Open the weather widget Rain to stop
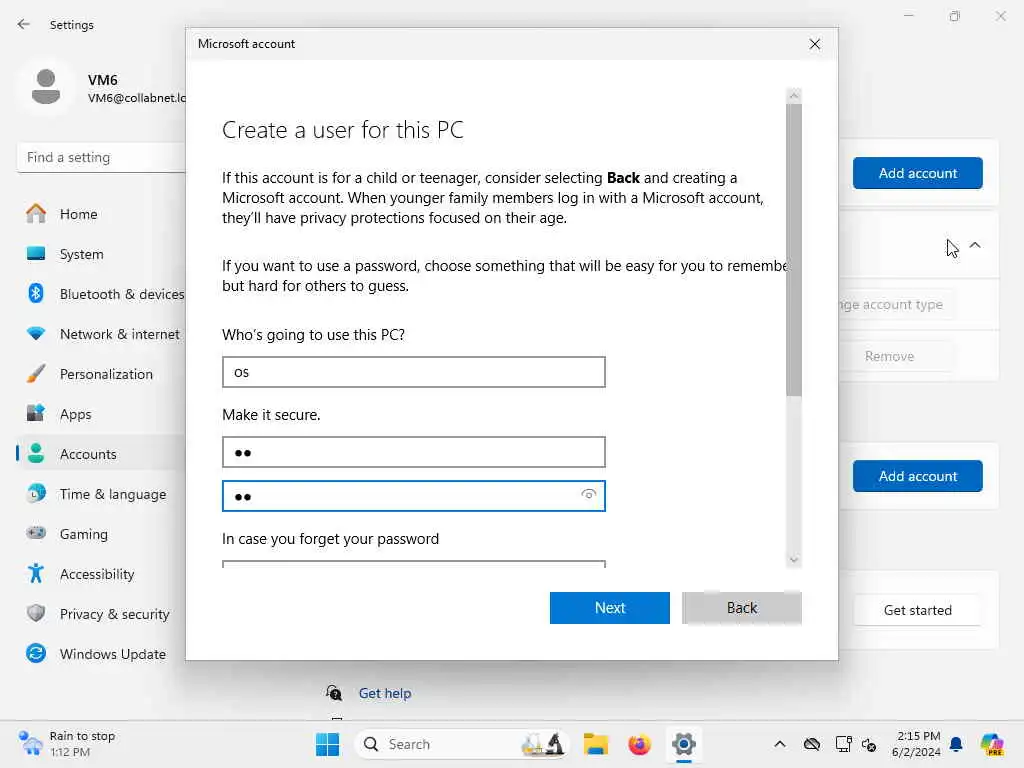The height and width of the screenshot is (768, 1024). click(67, 744)
